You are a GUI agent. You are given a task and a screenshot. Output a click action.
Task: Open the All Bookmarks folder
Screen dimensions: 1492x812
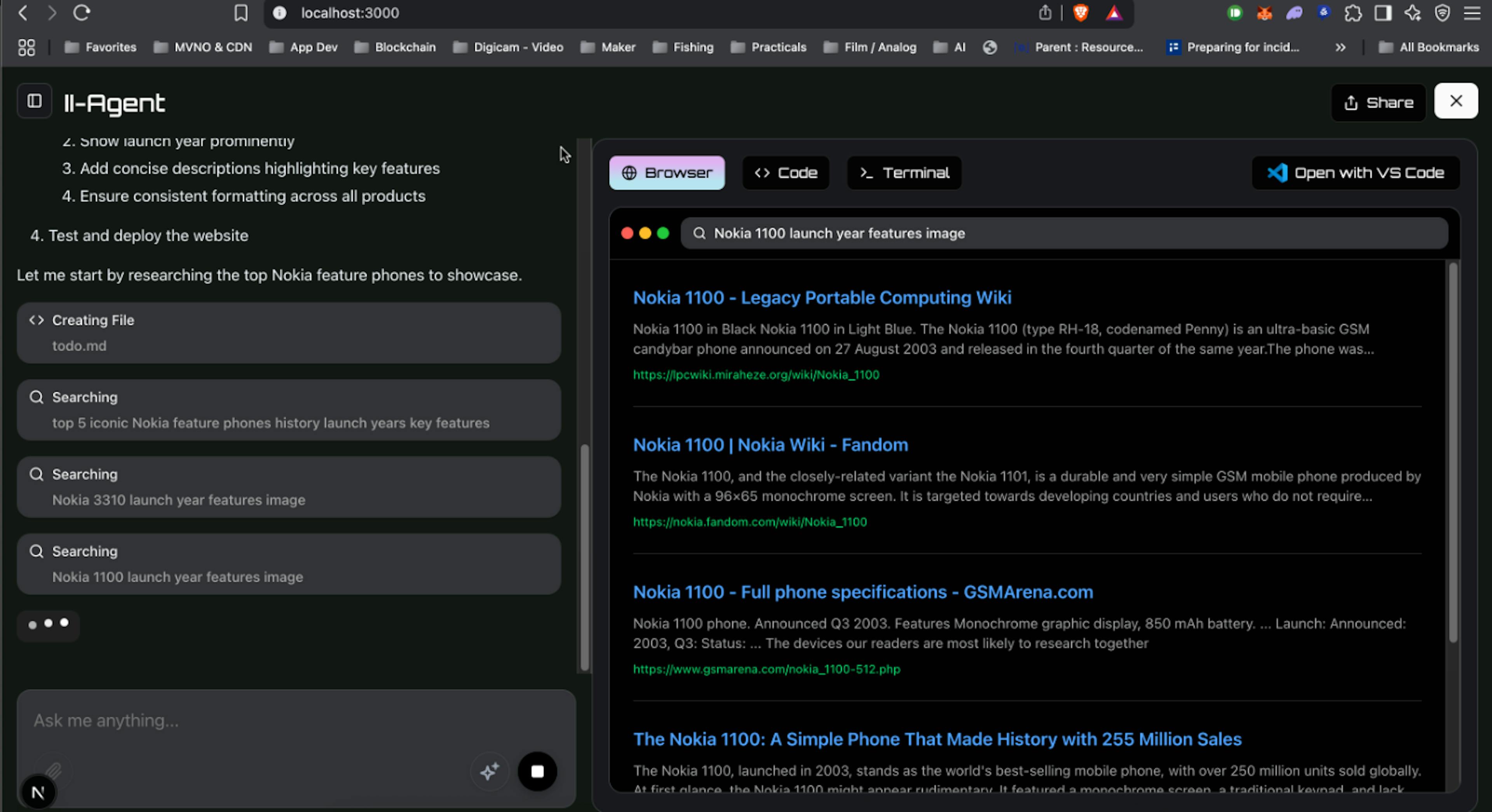pyautogui.click(x=1428, y=47)
